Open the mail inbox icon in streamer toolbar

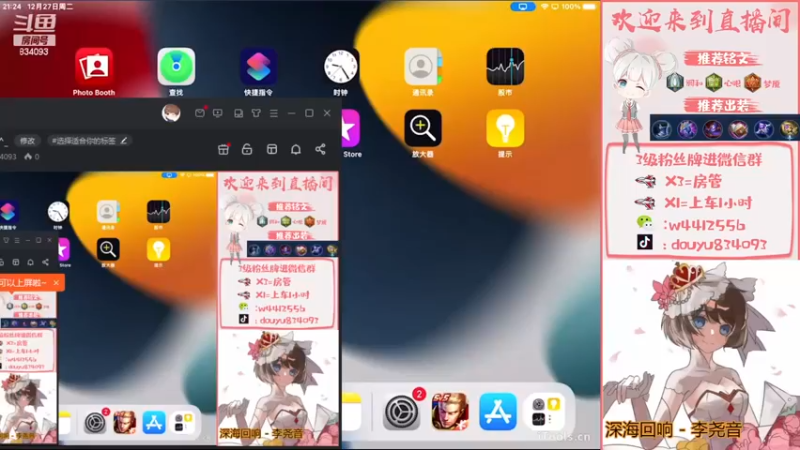[200, 113]
